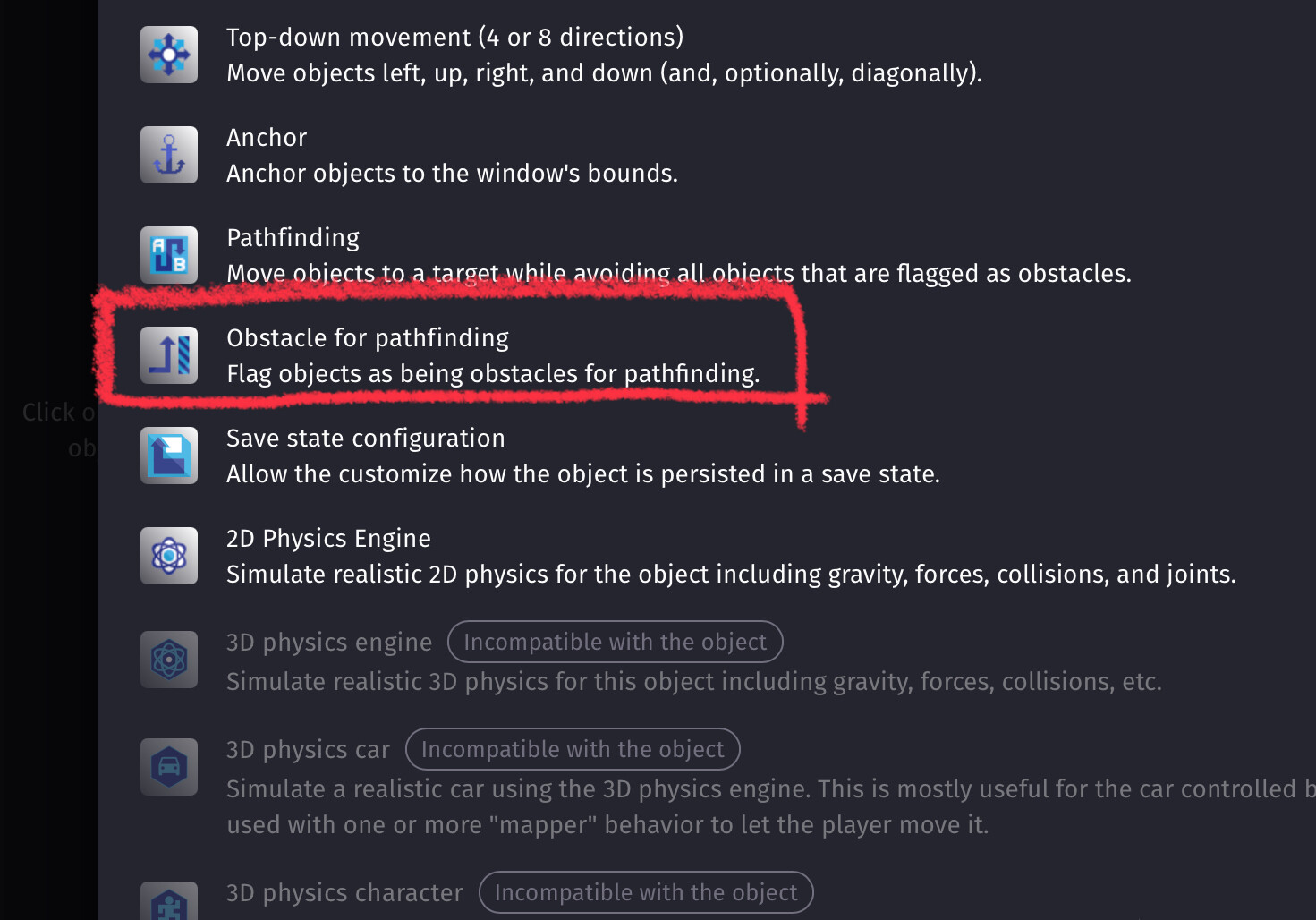Choose the Save state configuration title

click(x=365, y=438)
